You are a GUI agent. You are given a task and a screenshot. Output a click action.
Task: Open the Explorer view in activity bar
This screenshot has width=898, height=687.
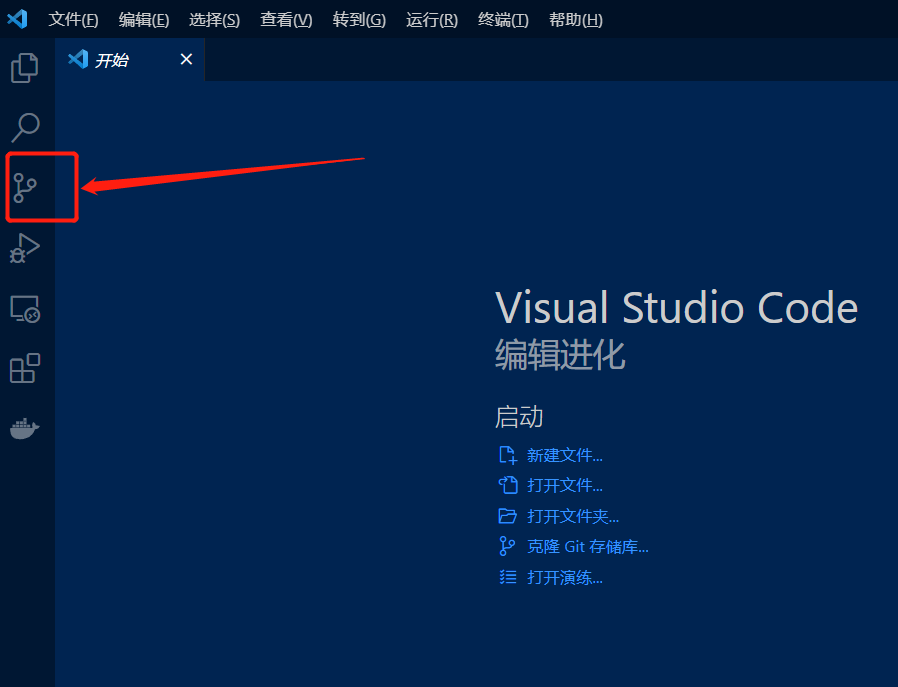tap(25, 68)
